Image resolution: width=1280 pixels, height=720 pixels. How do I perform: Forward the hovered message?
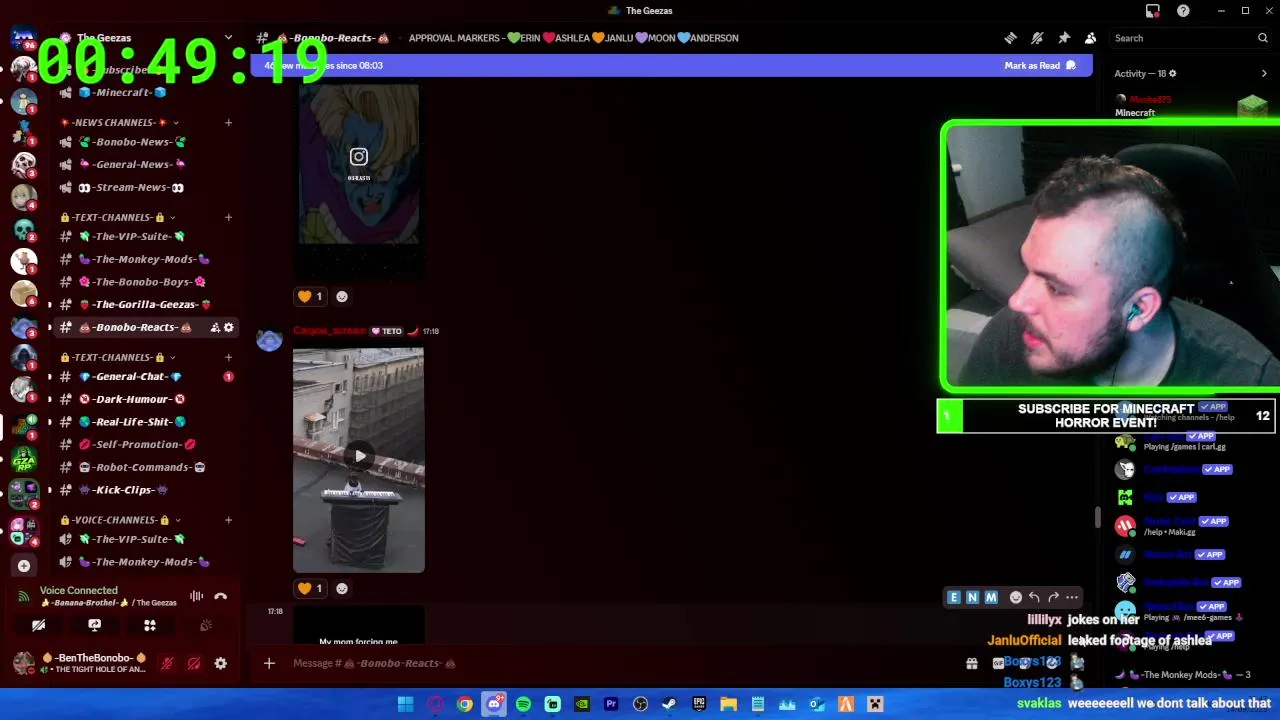[1053, 597]
